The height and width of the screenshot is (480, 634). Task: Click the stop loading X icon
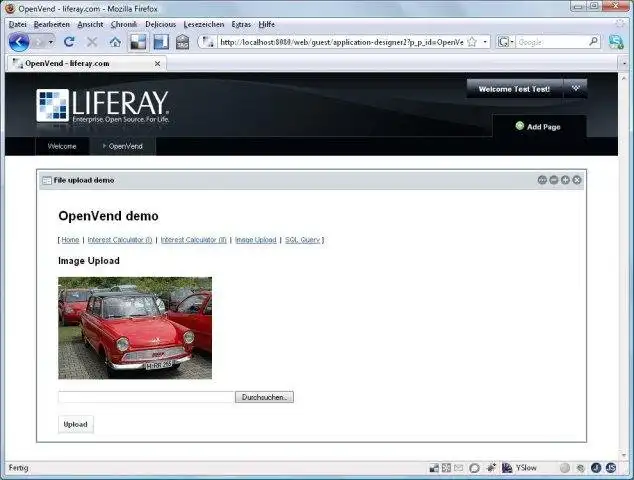coord(92,42)
